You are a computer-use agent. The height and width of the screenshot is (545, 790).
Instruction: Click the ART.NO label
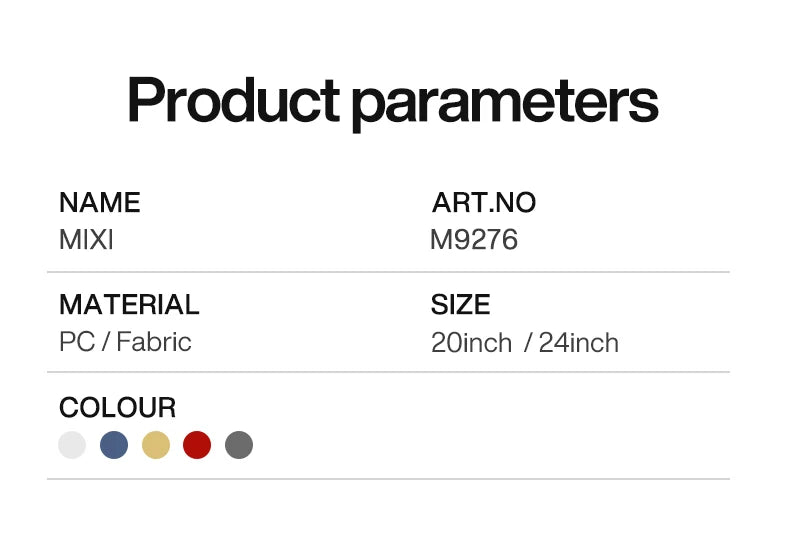pyautogui.click(x=484, y=203)
